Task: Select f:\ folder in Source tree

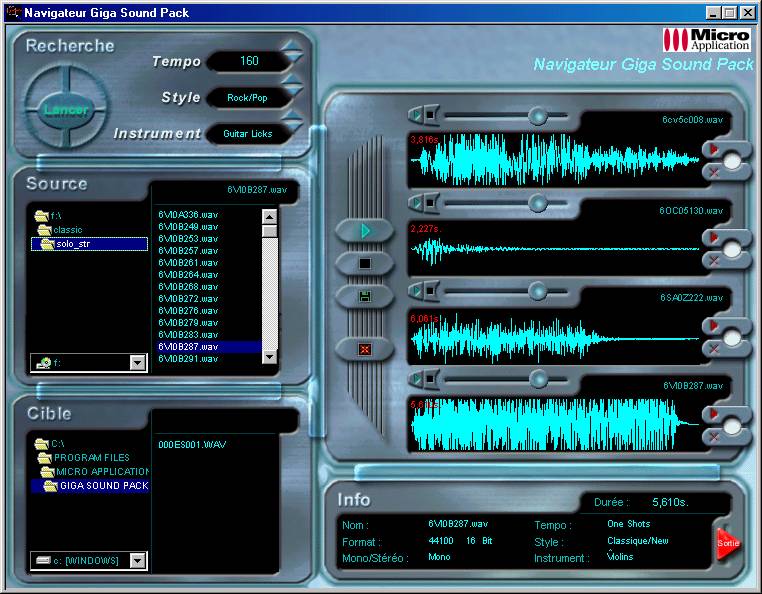Action: pyautogui.click(x=49, y=215)
